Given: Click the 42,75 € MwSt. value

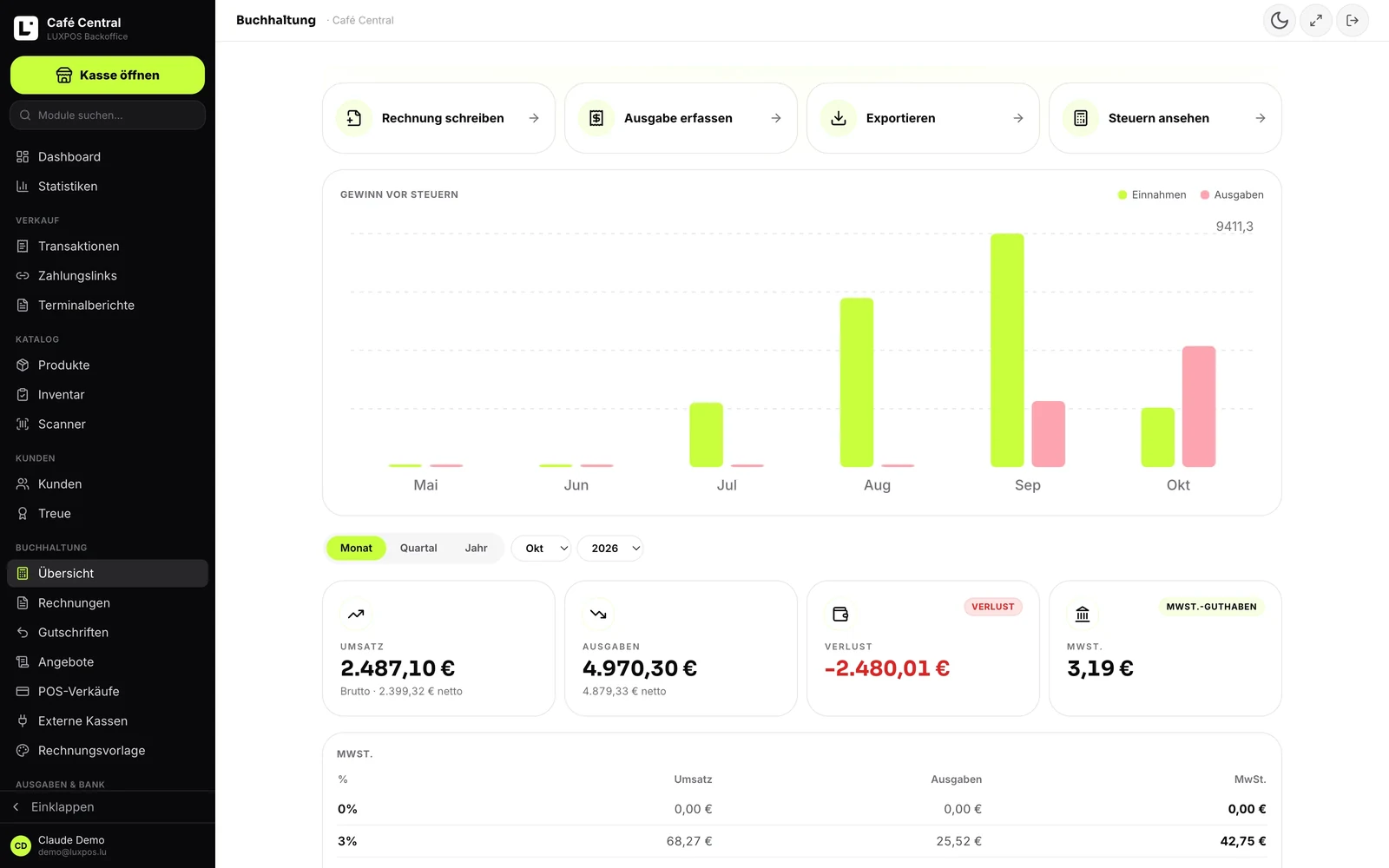Looking at the screenshot, I should (x=1243, y=841).
